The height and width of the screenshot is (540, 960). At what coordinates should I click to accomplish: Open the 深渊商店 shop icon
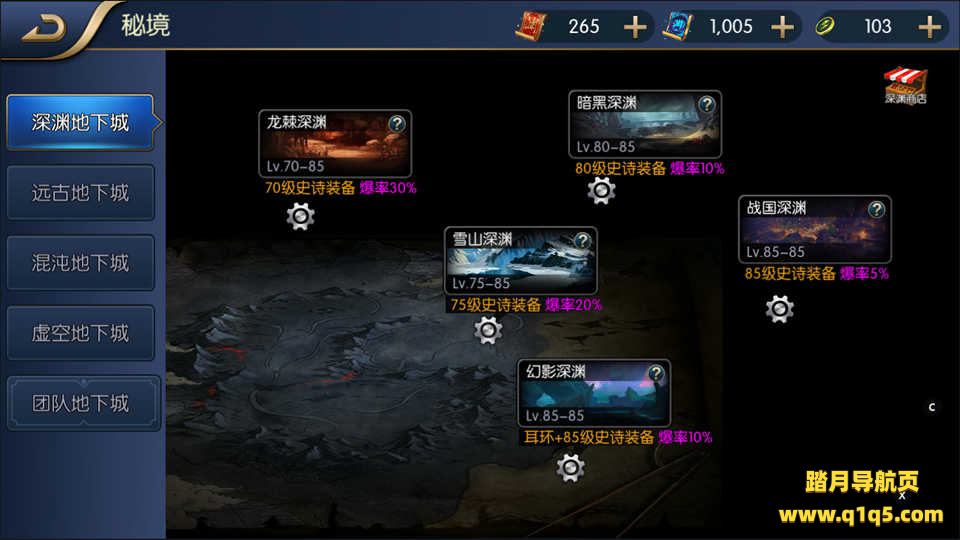pos(906,85)
